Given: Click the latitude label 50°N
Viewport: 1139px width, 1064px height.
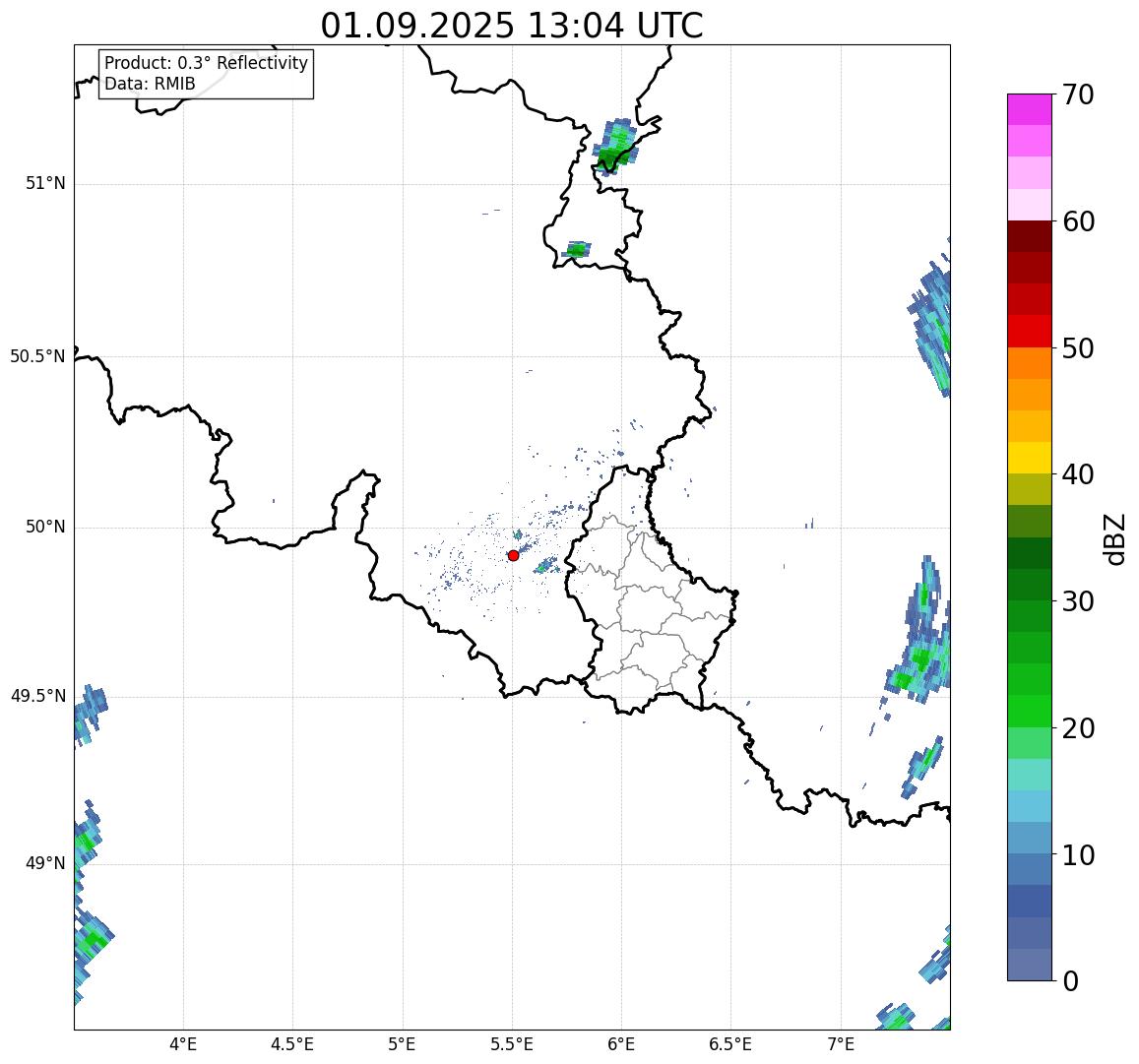Looking at the screenshot, I should point(45,527).
